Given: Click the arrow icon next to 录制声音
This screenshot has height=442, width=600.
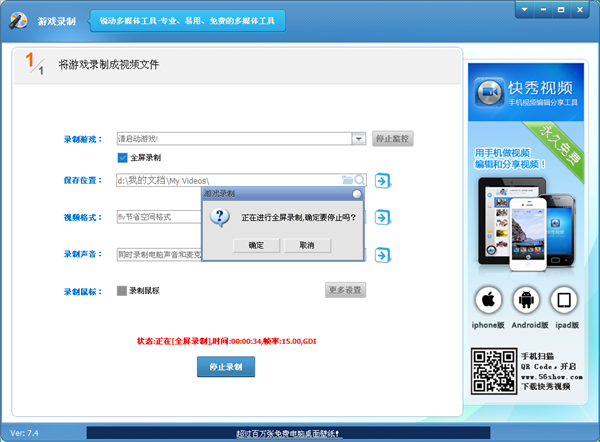Looking at the screenshot, I should click(382, 255).
